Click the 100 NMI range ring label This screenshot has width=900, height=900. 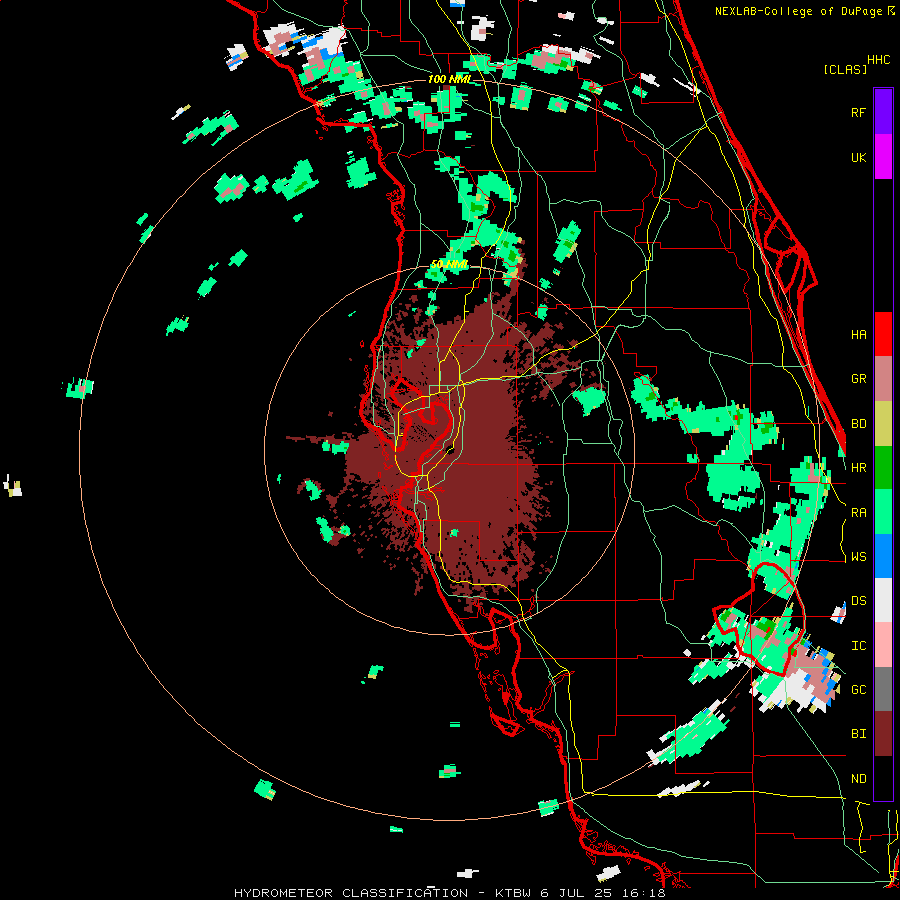point(449,79)
